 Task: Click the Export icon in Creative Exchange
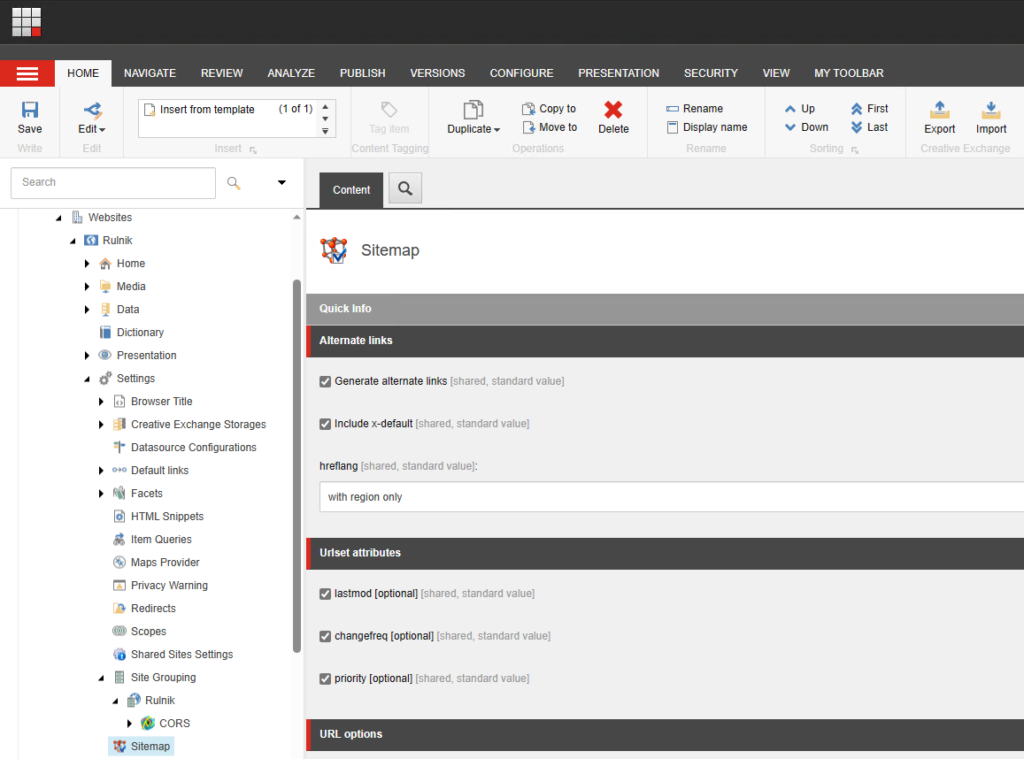click(939, 110)
